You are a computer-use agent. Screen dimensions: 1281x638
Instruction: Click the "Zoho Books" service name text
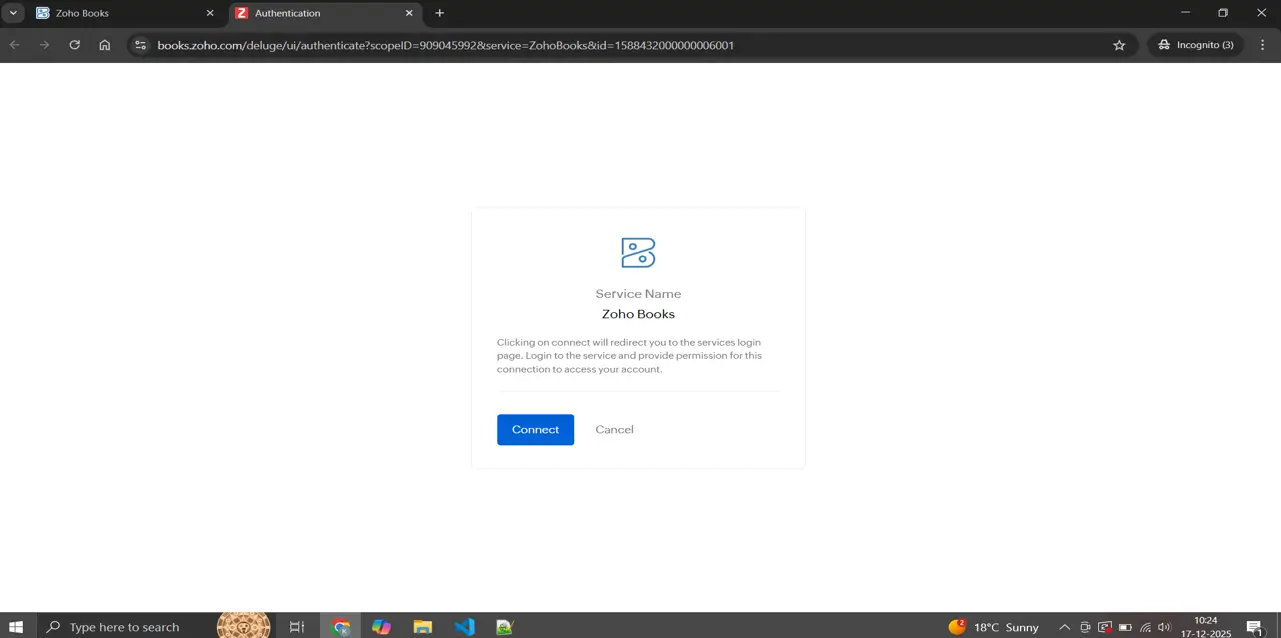(x=638, y=314)
